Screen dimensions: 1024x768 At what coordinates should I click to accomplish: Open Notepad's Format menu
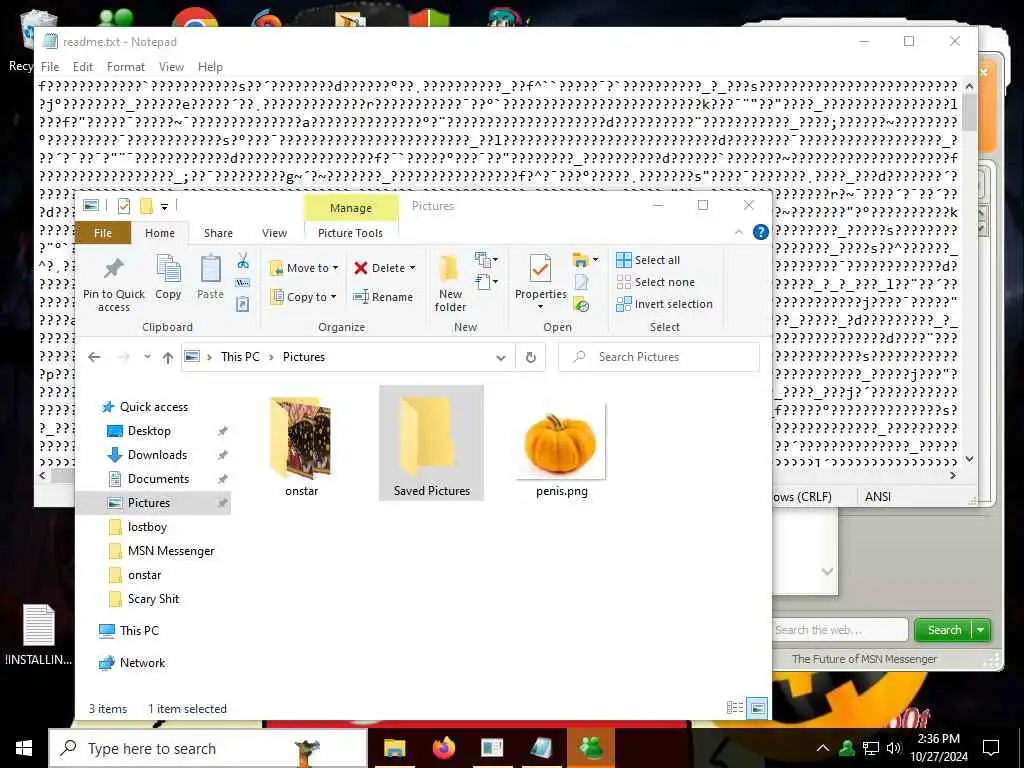click(125, 67)
